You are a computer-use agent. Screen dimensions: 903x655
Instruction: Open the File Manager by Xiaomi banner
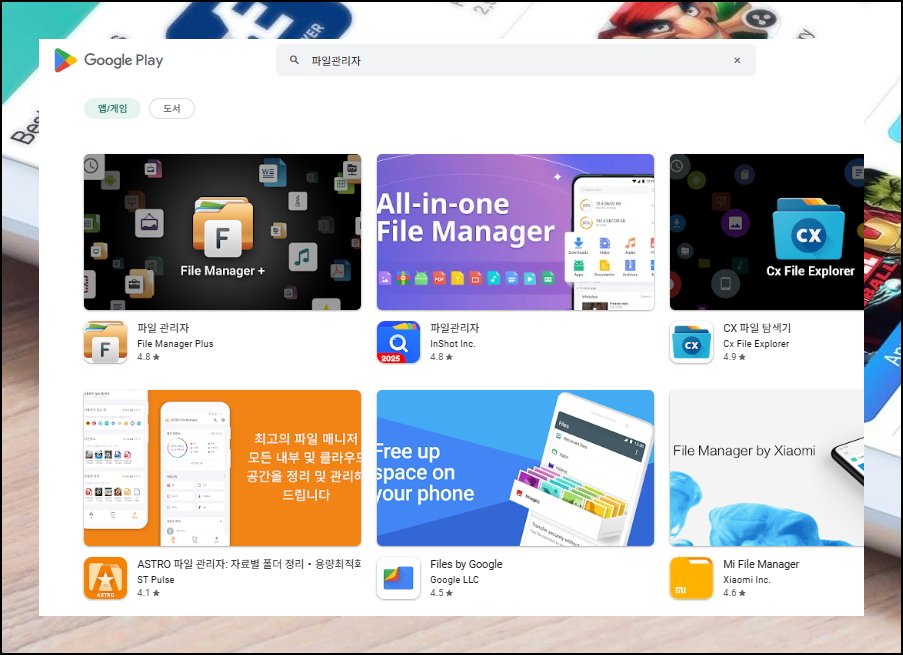point(767,468)
